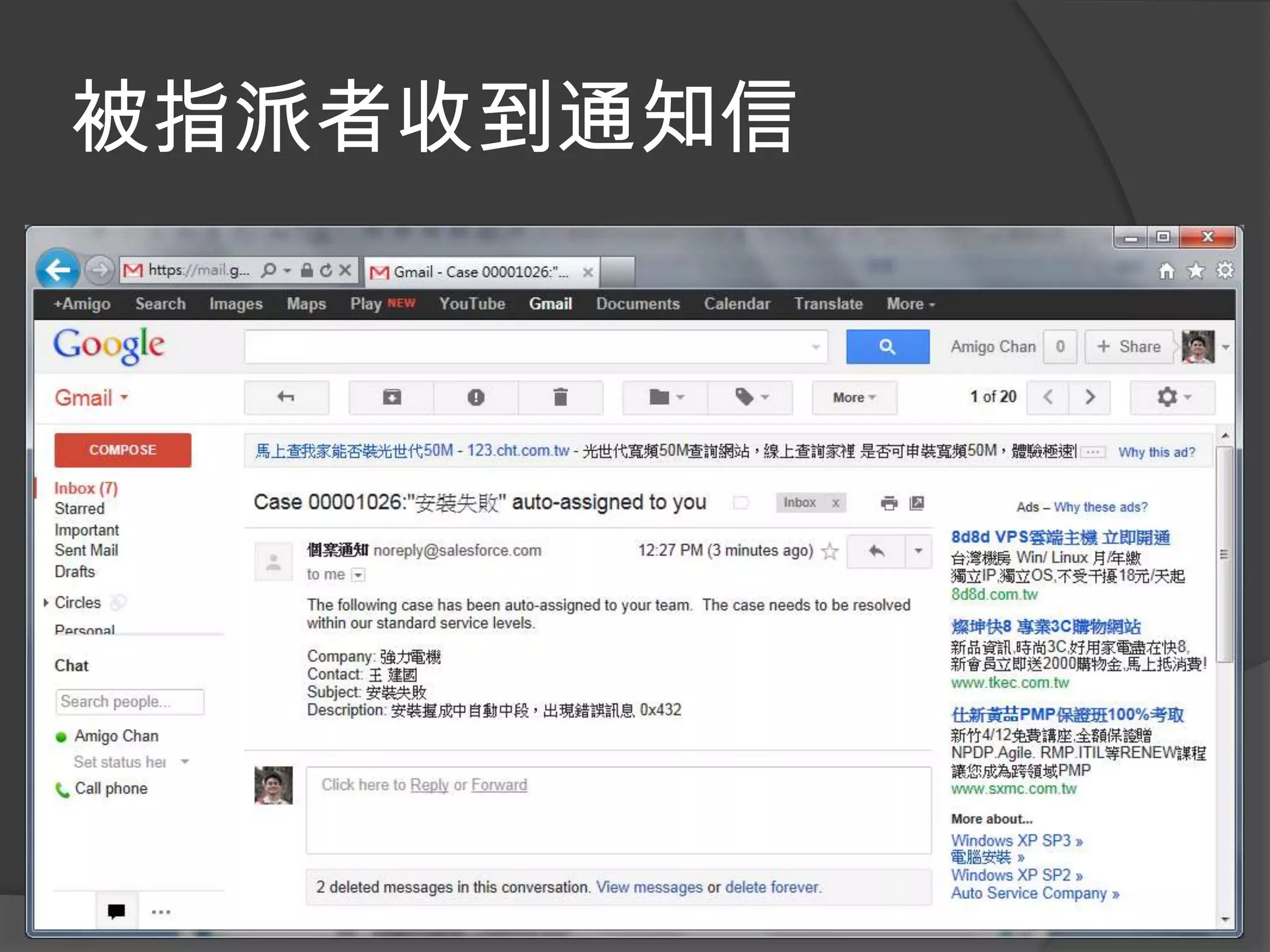The image size is (1270, 952).
Task: Click delete forever link
Action: pyautogui.click(x=772, y=888)
